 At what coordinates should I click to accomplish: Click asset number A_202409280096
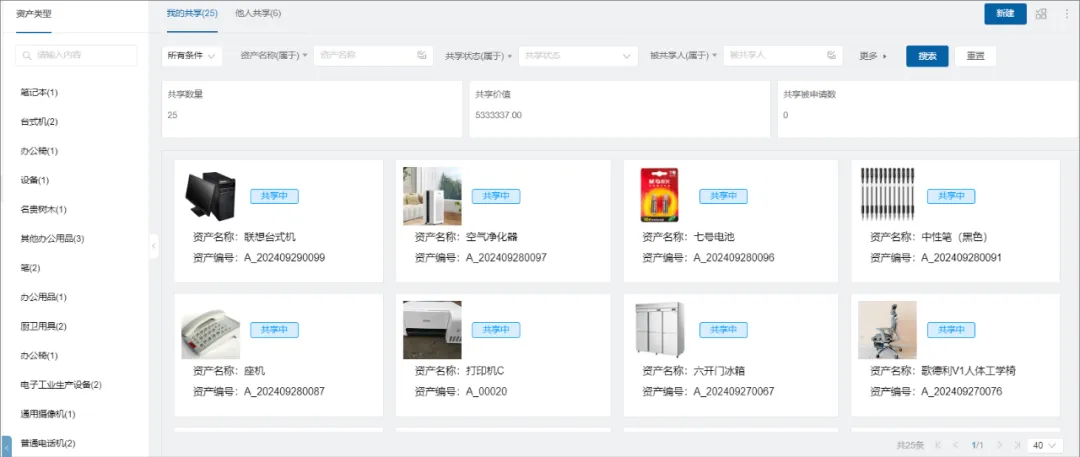(x=734, y=258)
